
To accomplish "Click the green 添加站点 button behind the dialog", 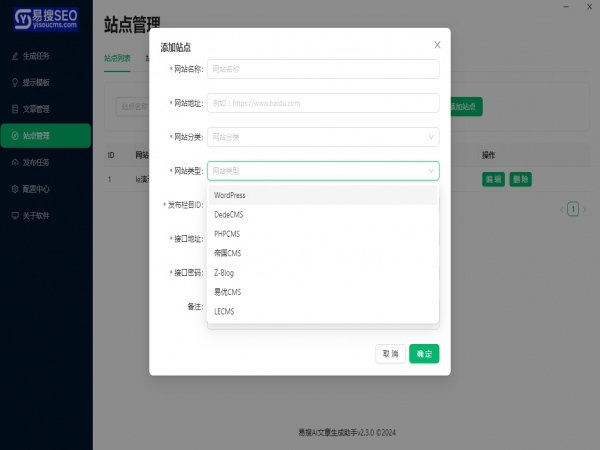I will (466, 106).
